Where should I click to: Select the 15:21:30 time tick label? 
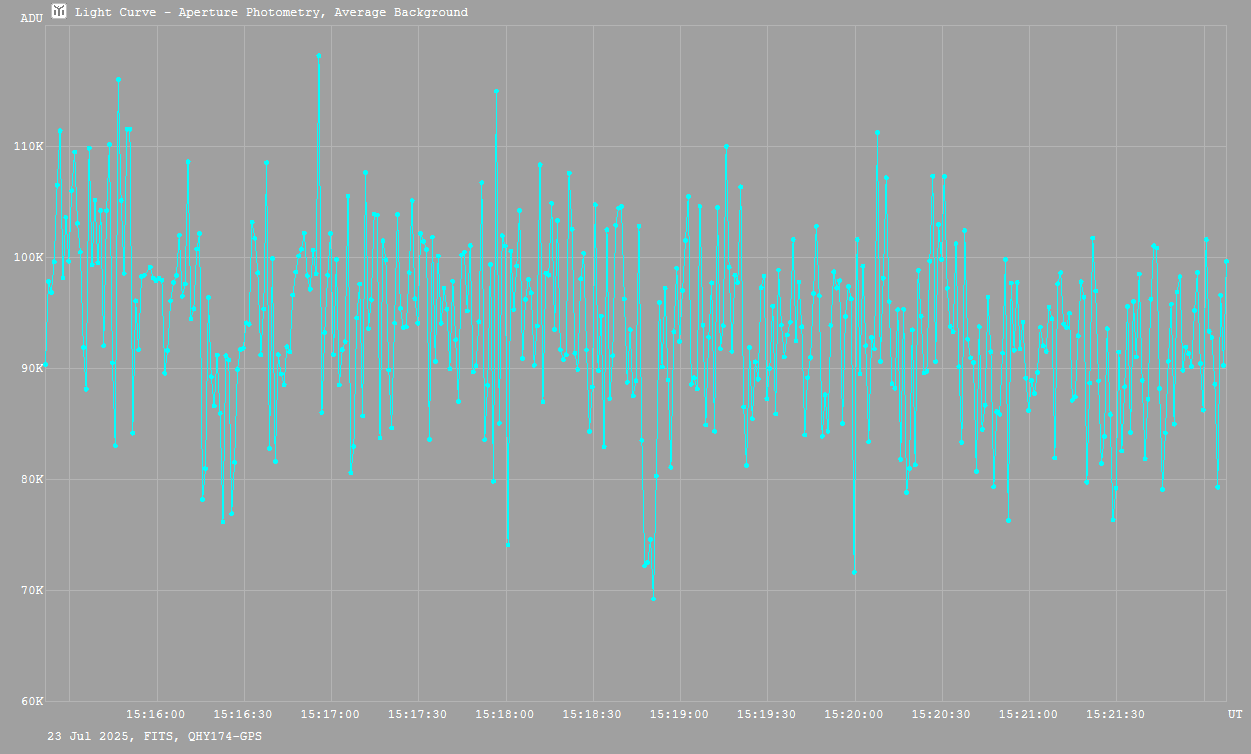tap(1116, 714)
